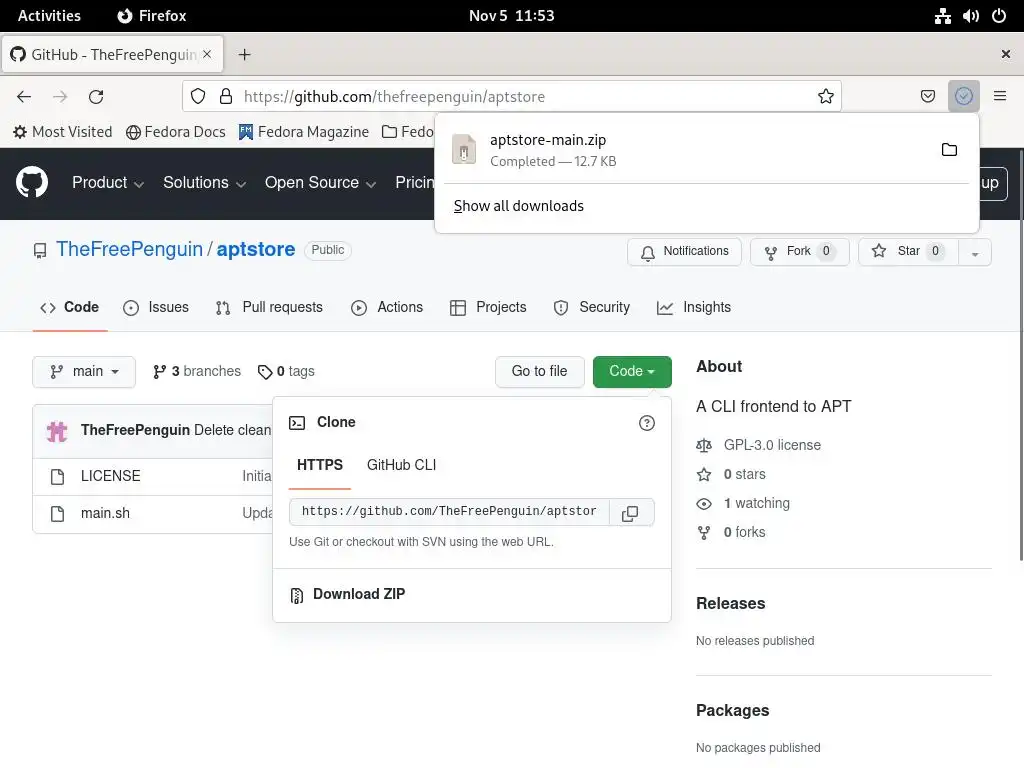Open the aptstore repository name link
The image size is (1024, 768).
(x=255, y=249)
